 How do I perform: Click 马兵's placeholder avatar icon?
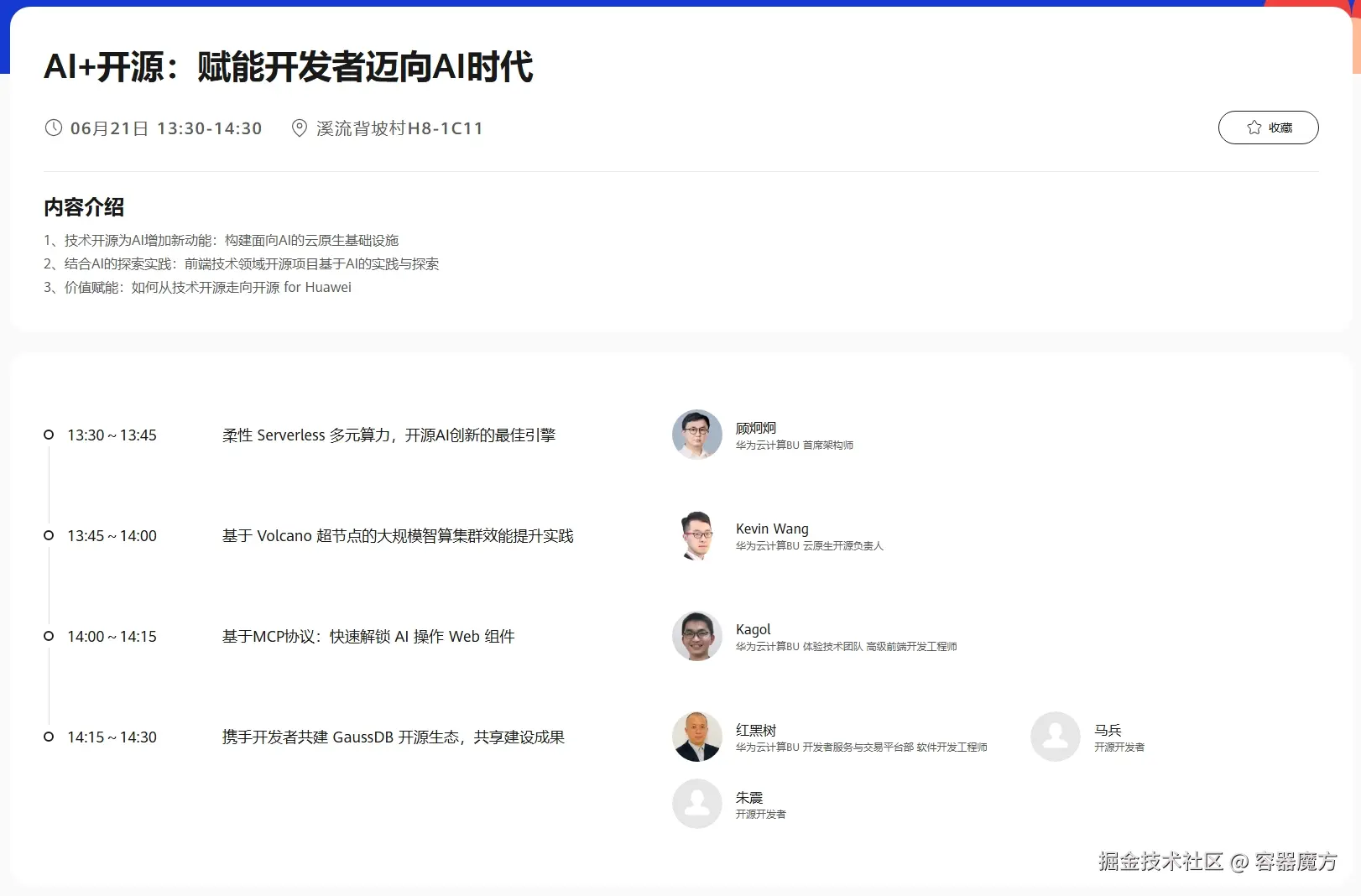[1056, 737]
